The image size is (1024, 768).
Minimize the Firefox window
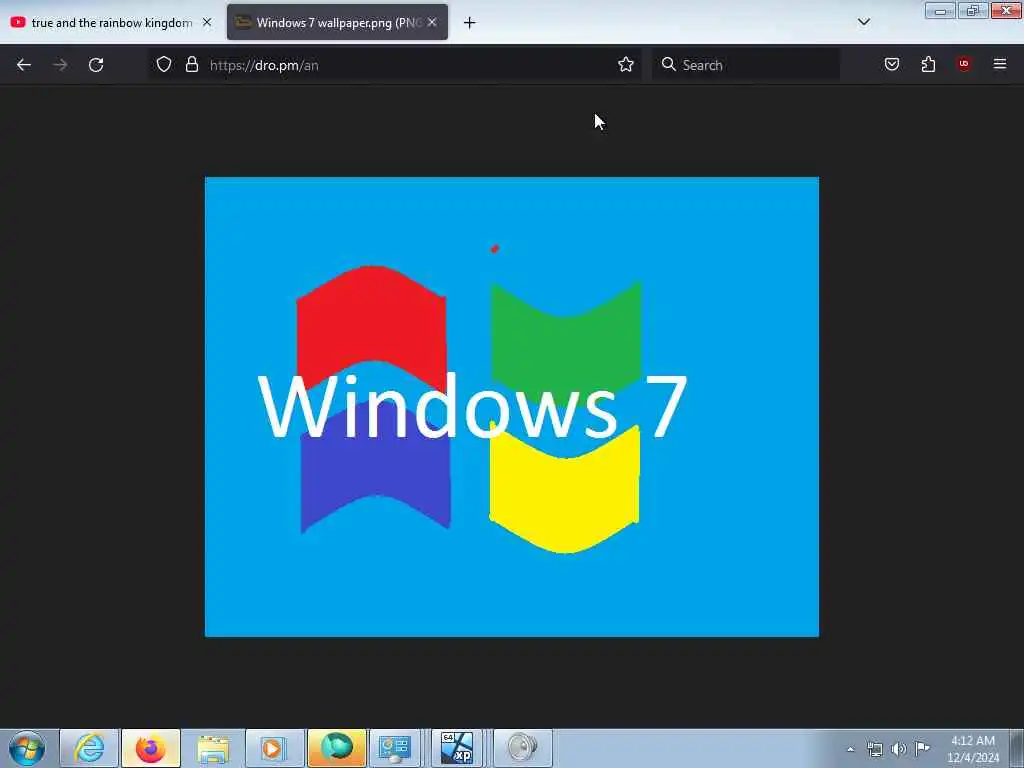click(940, 10)
